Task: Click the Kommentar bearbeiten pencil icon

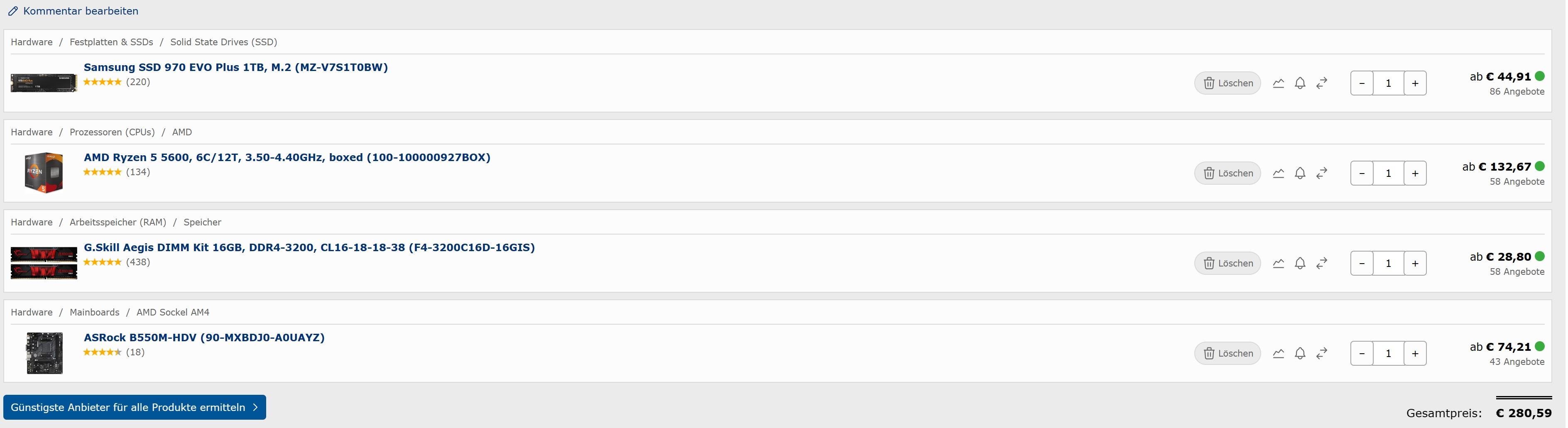Action: pos(13,11)
